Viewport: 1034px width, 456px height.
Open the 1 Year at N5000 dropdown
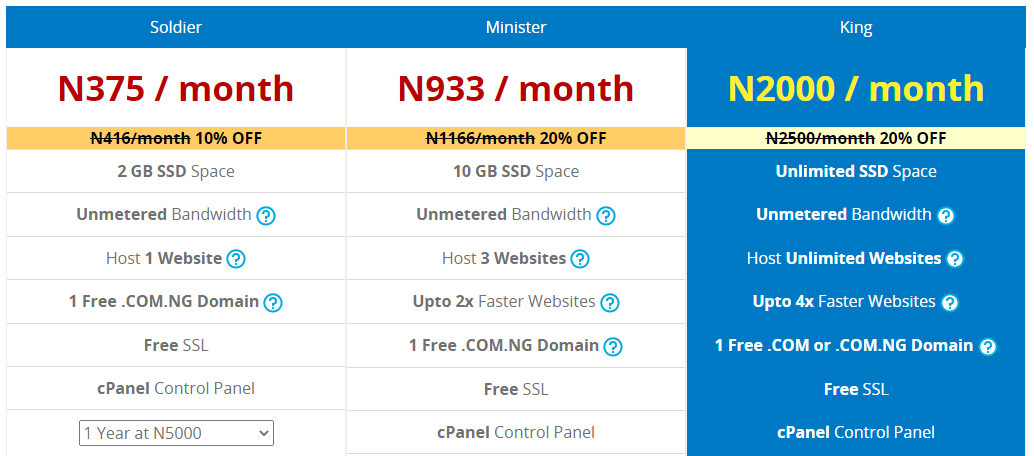pyautogui.click(x=176, y=433)
